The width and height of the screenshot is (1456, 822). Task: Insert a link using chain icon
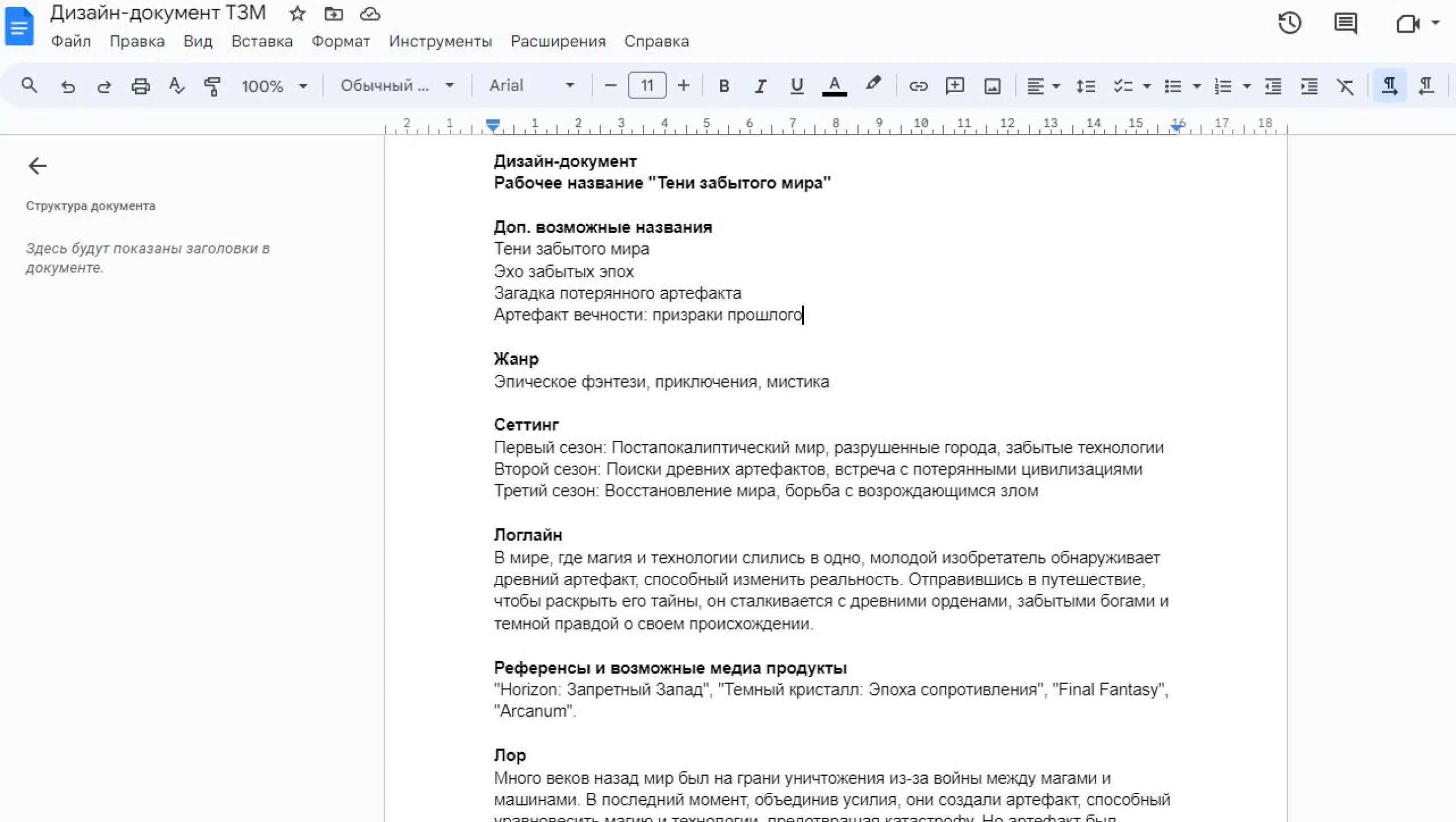[x=918, y=86]
